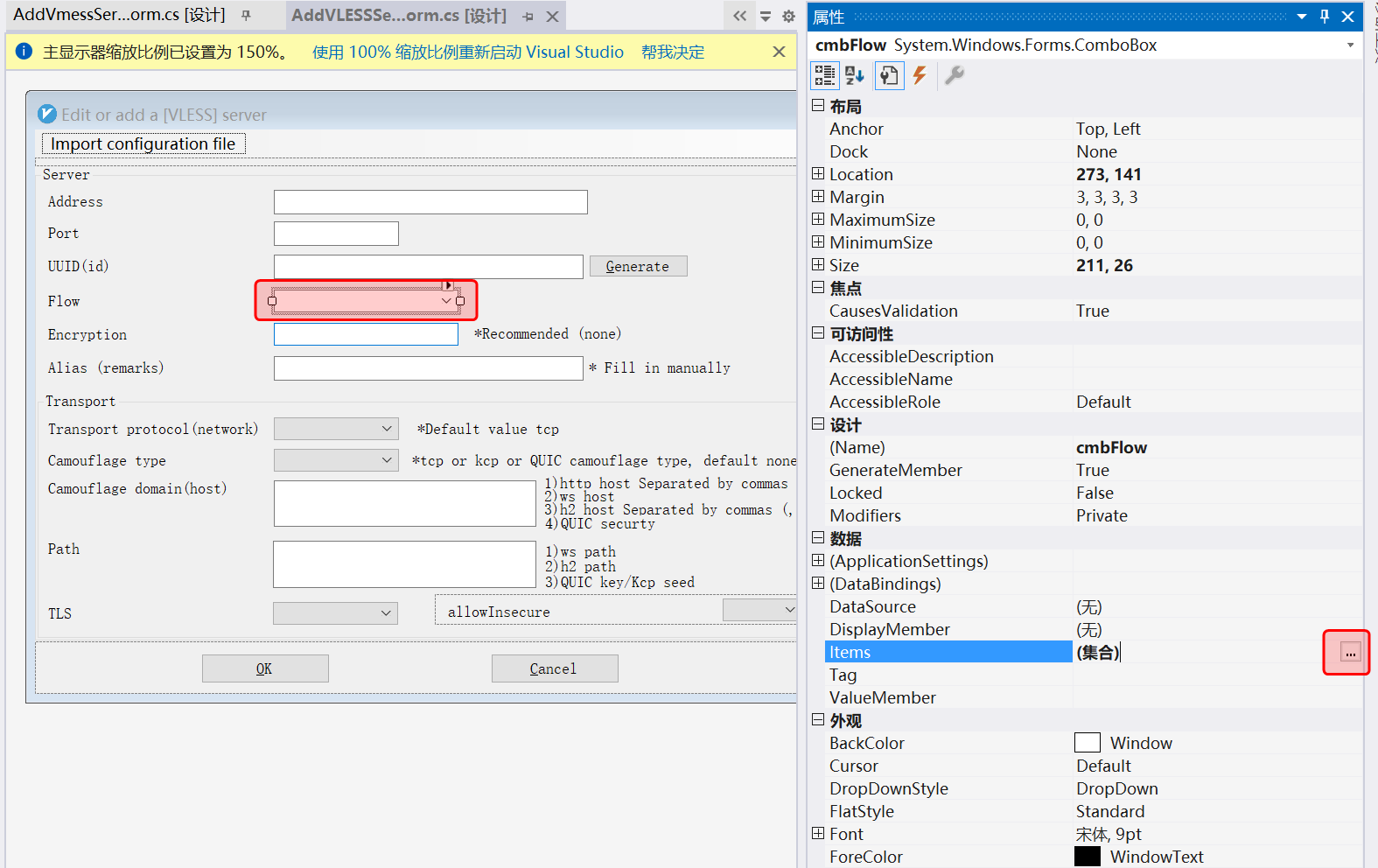Dismiss the display scaling info bar
1378x868 pixels.
779,52
